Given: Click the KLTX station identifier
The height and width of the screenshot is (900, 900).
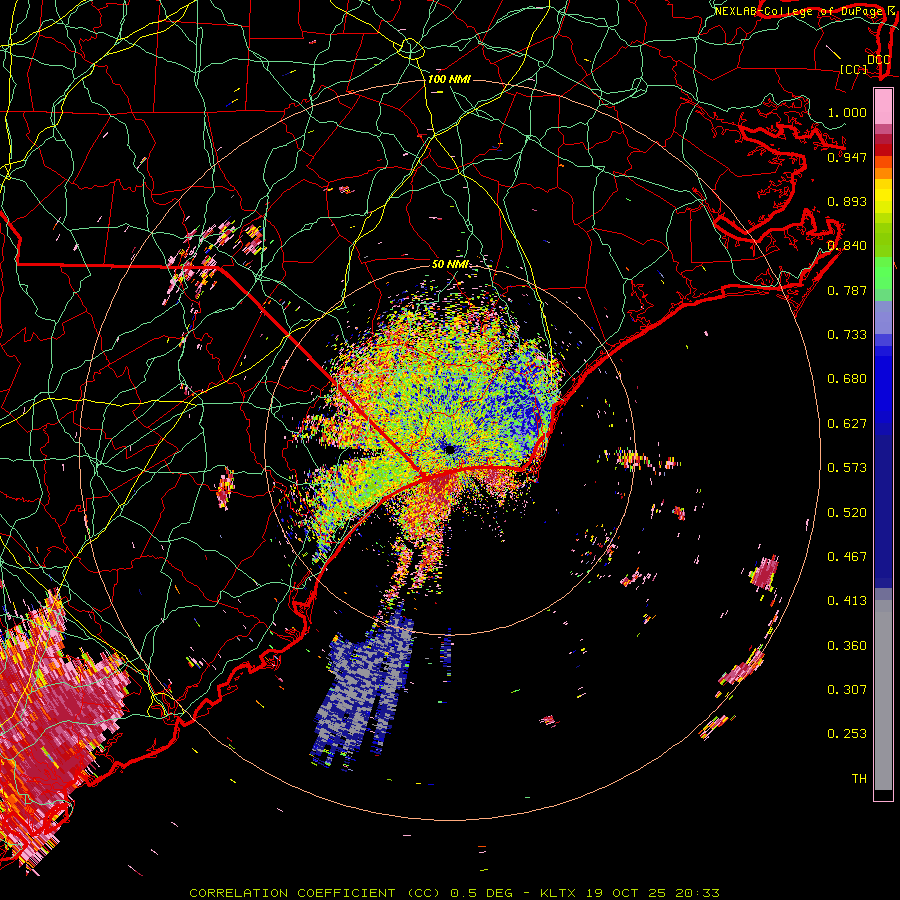Looking at the screenshot, I should pos(558,893).
